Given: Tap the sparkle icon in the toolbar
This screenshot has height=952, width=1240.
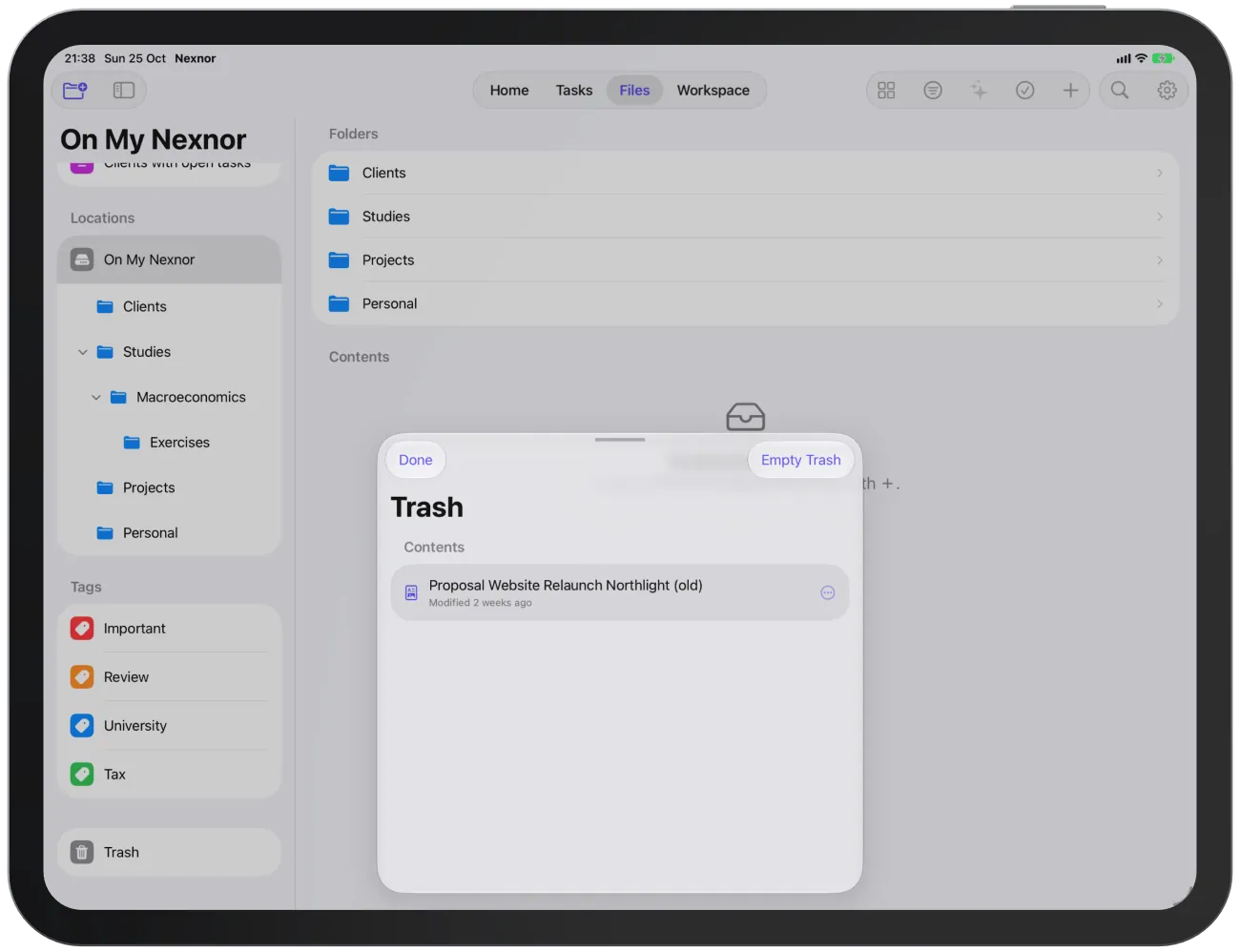Looking at the screenshot, I should (x=979, y=91).
